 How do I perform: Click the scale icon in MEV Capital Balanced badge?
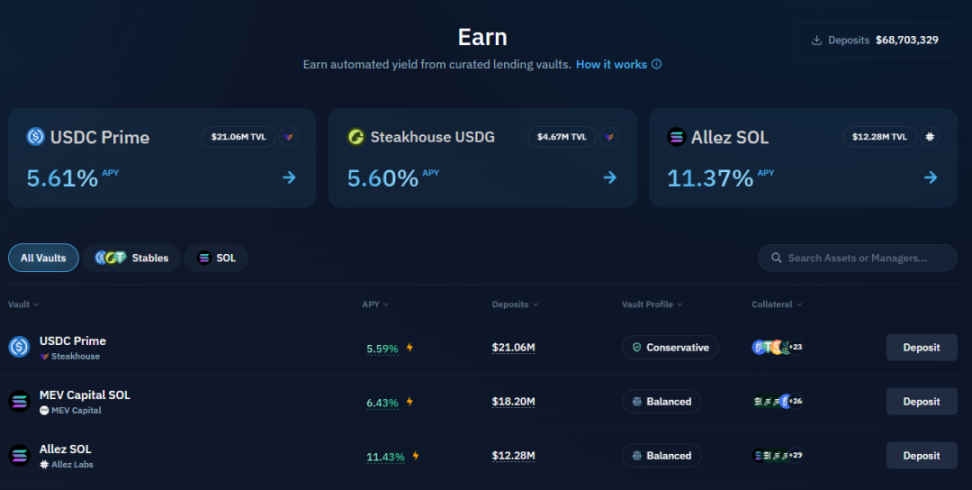(x=637, y=401)
